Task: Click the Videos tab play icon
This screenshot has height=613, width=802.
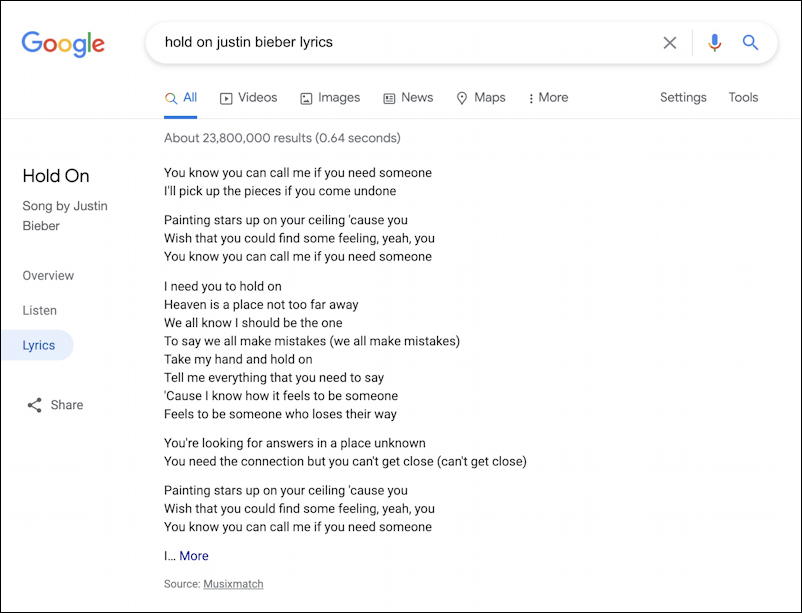Action: 226,98
